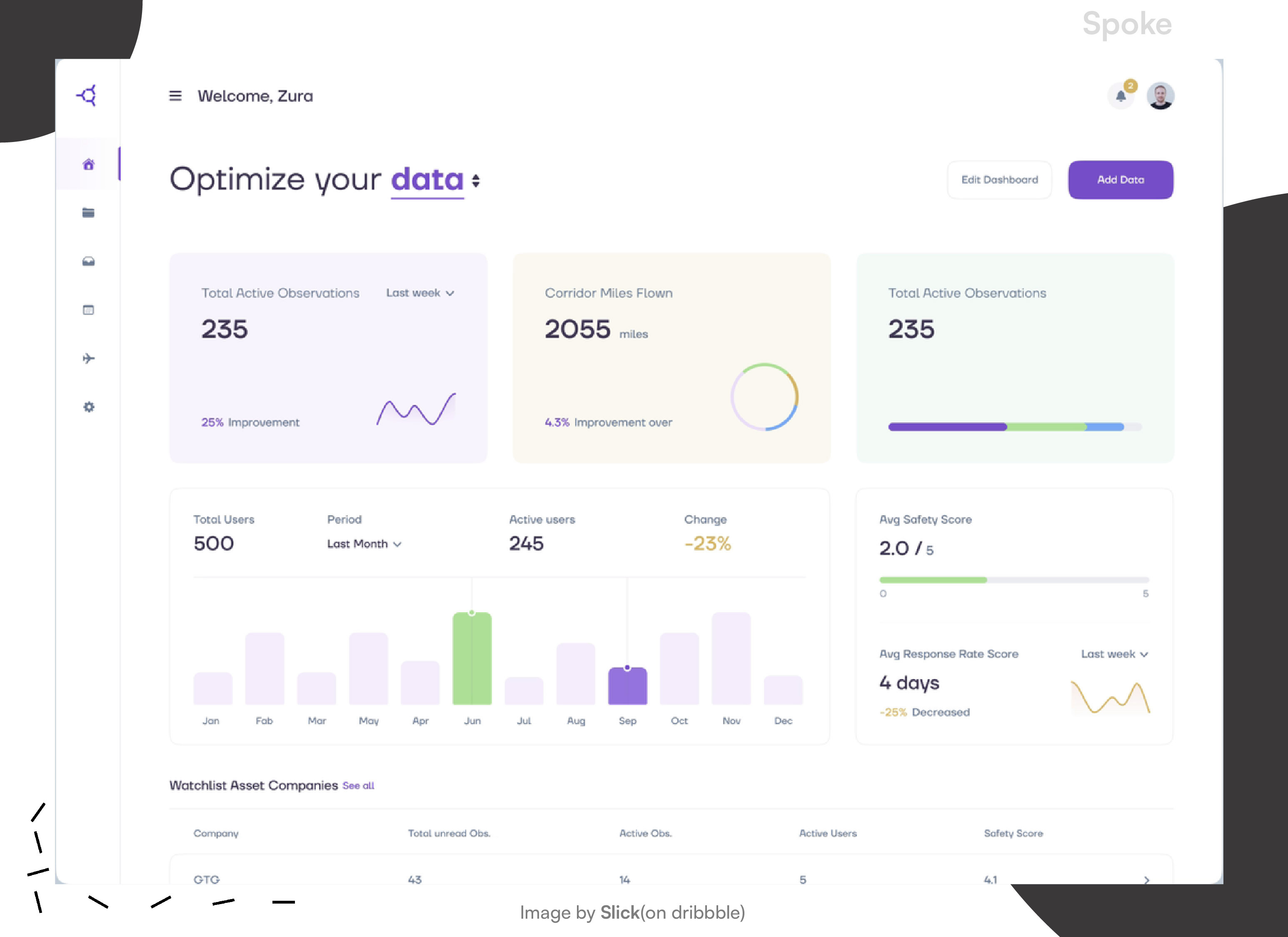Click the 2055 miles value
Viewport: 1288px width, 937px height.
point(596,329)
